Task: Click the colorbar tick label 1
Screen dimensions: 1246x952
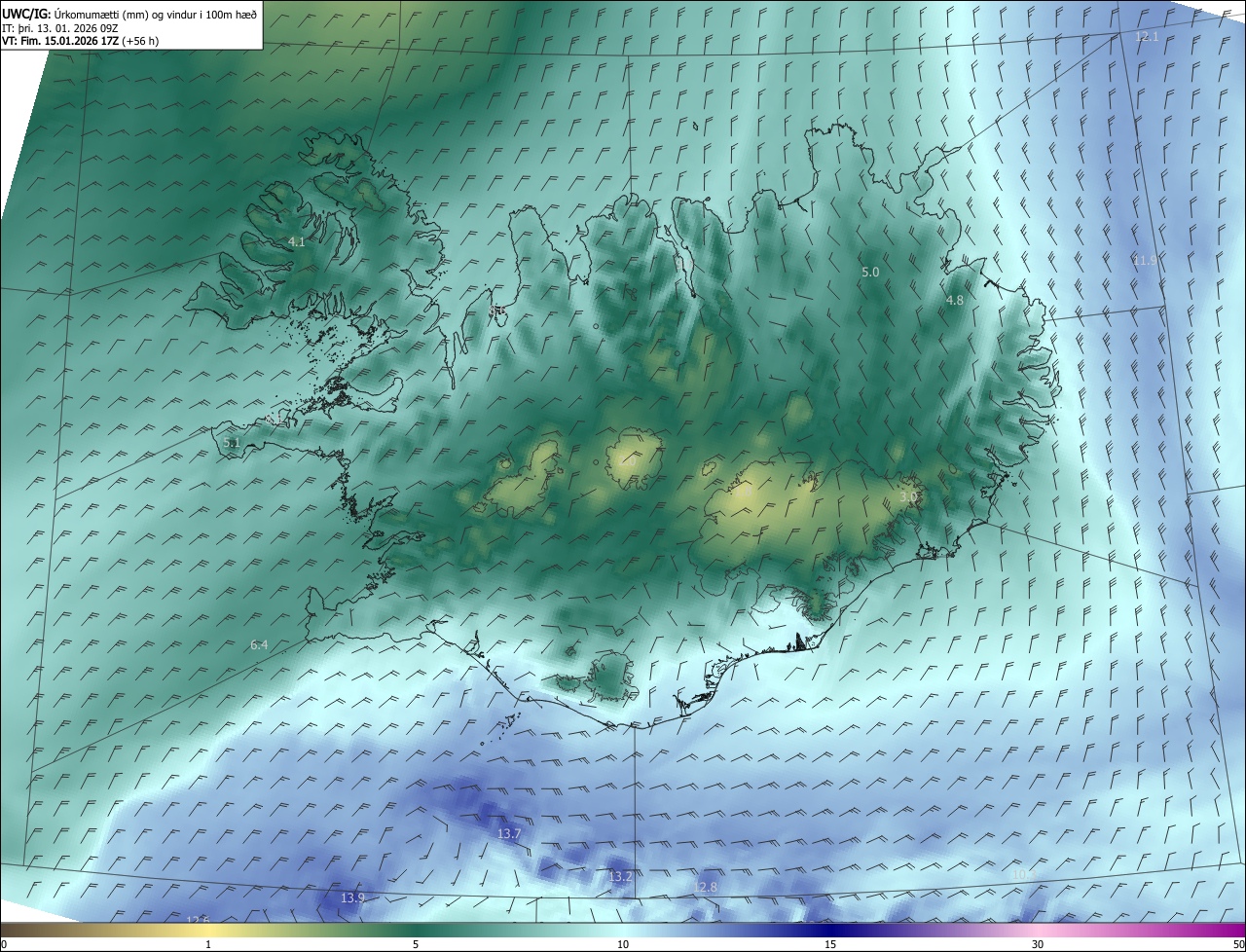Action: [x=208, y=944]
